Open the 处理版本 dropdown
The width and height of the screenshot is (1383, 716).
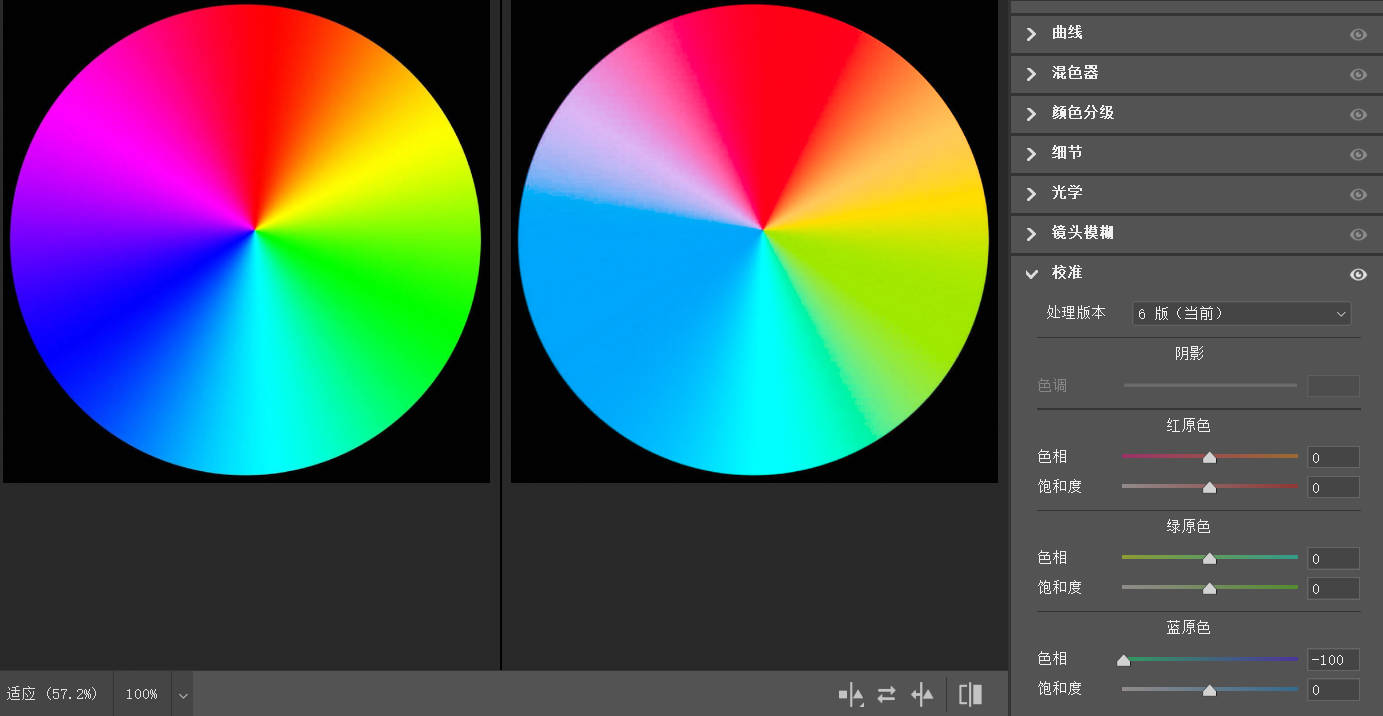tap(1241, 313)
